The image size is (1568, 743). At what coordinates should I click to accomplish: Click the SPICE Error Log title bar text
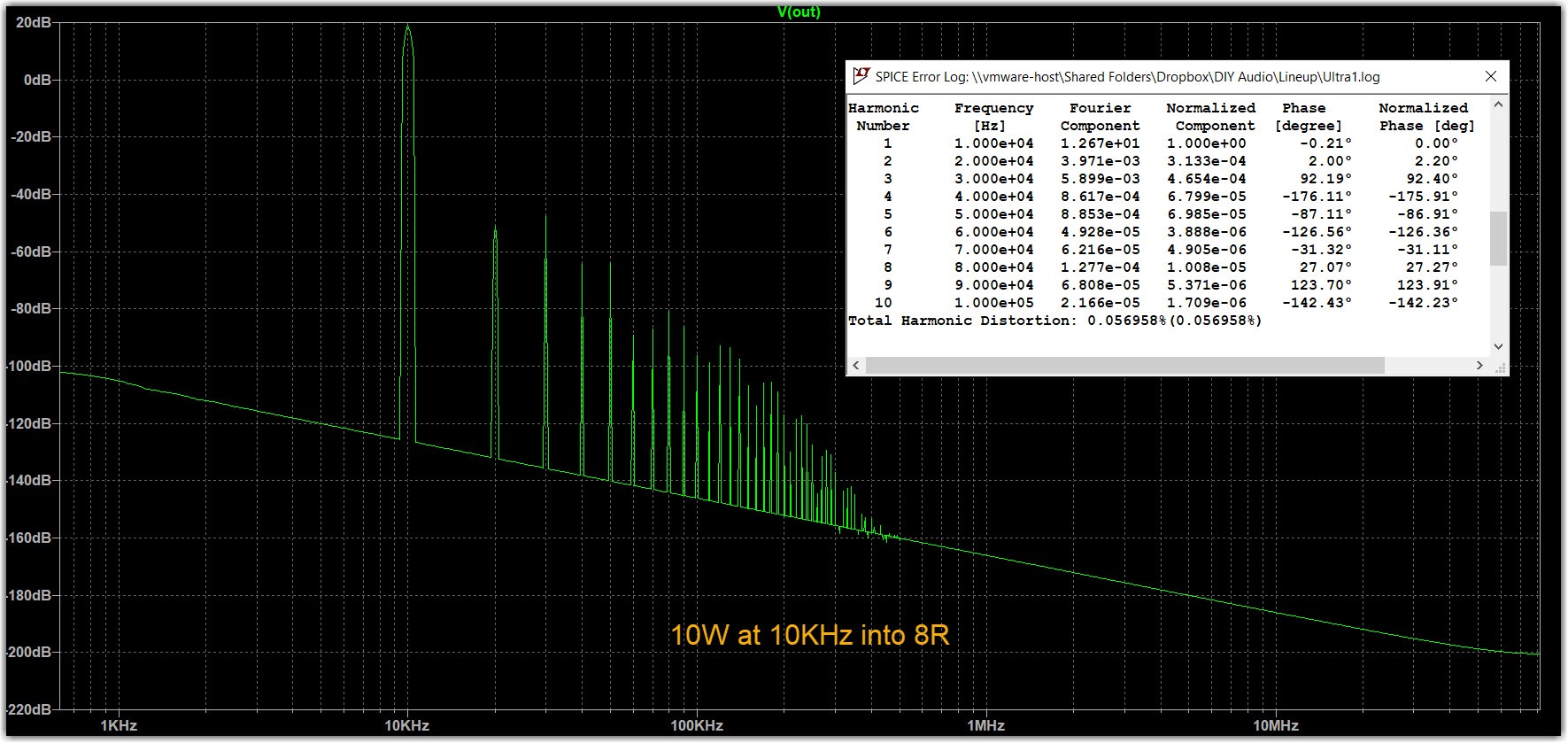click(1127, 77)
